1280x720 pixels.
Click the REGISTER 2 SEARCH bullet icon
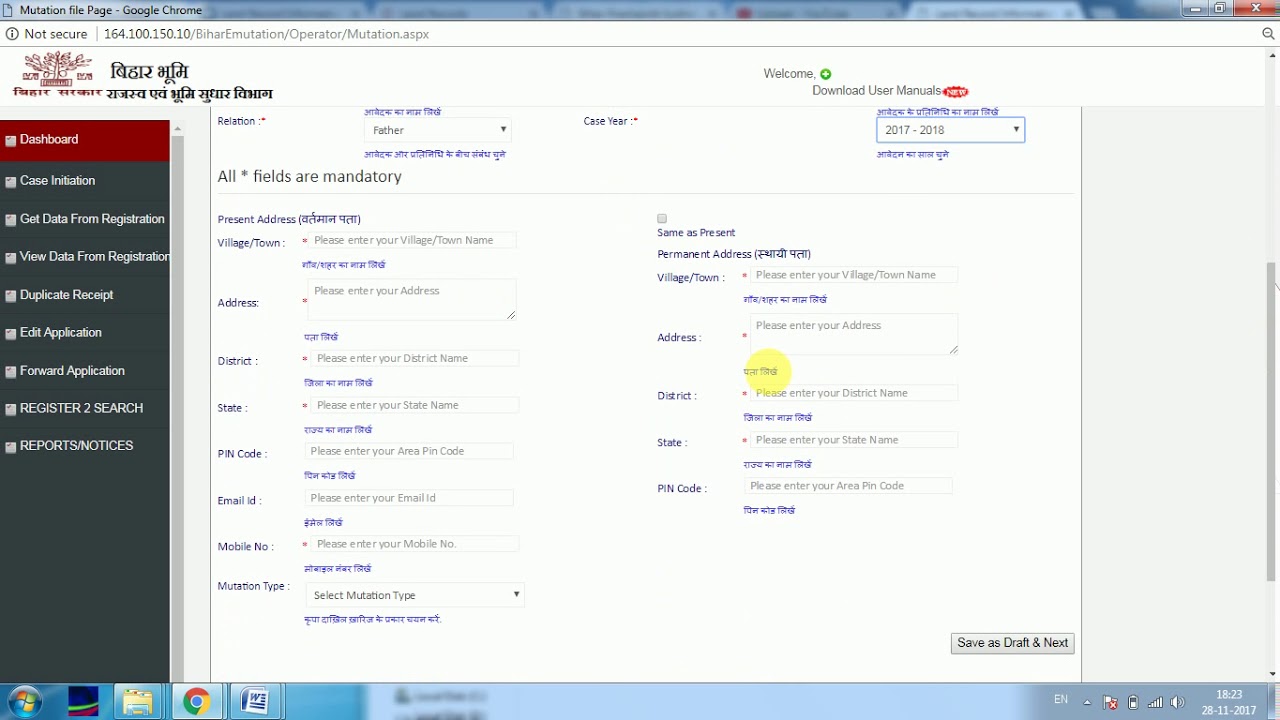(x=11, y=410)
